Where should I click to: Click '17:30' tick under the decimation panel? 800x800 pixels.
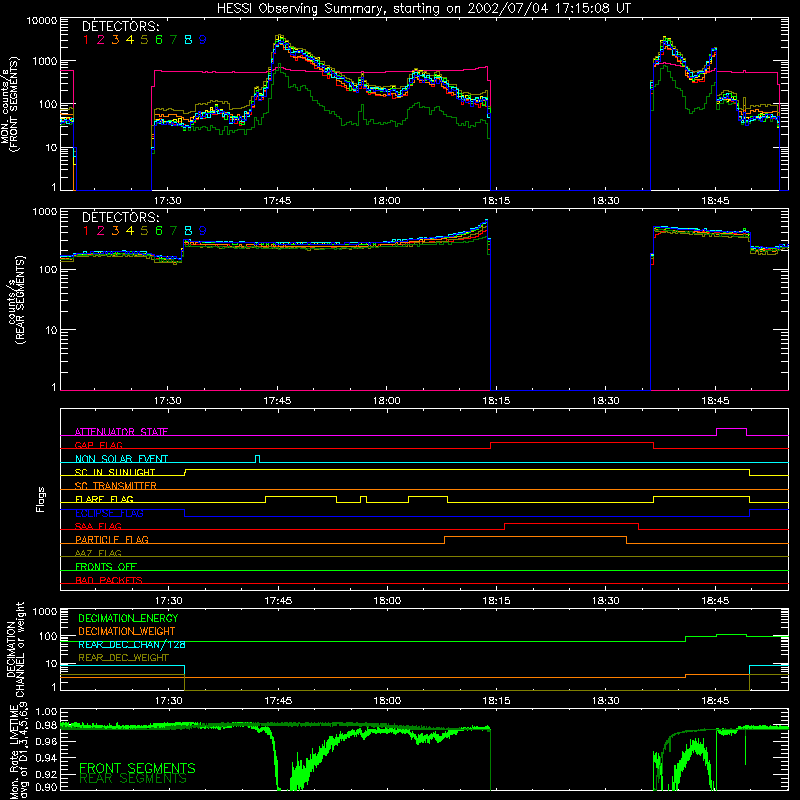(x=169, y=701)
